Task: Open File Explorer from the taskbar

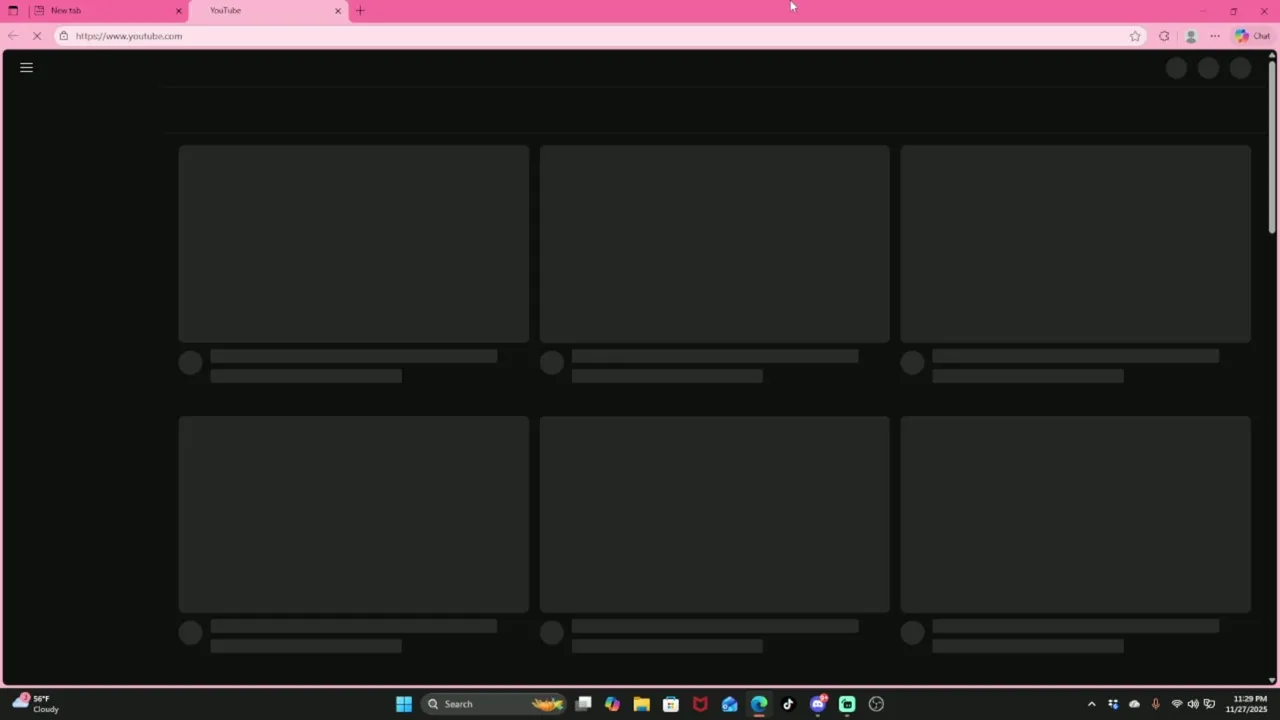Action: (641, 704)
